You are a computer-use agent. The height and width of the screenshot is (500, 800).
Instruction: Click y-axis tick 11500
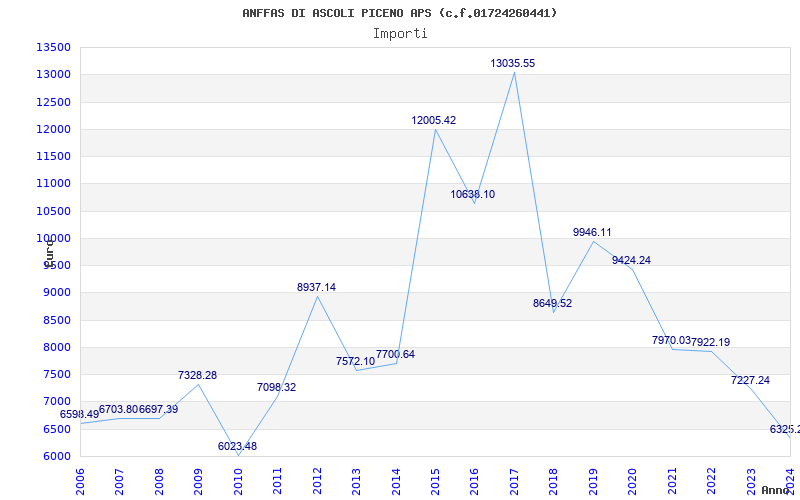tap(53, 156)
